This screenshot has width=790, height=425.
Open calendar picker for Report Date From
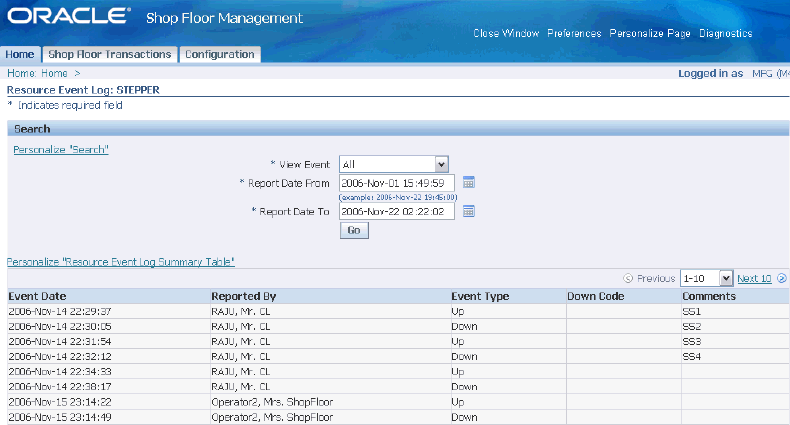pyautogui.click(x=469, y=182)
